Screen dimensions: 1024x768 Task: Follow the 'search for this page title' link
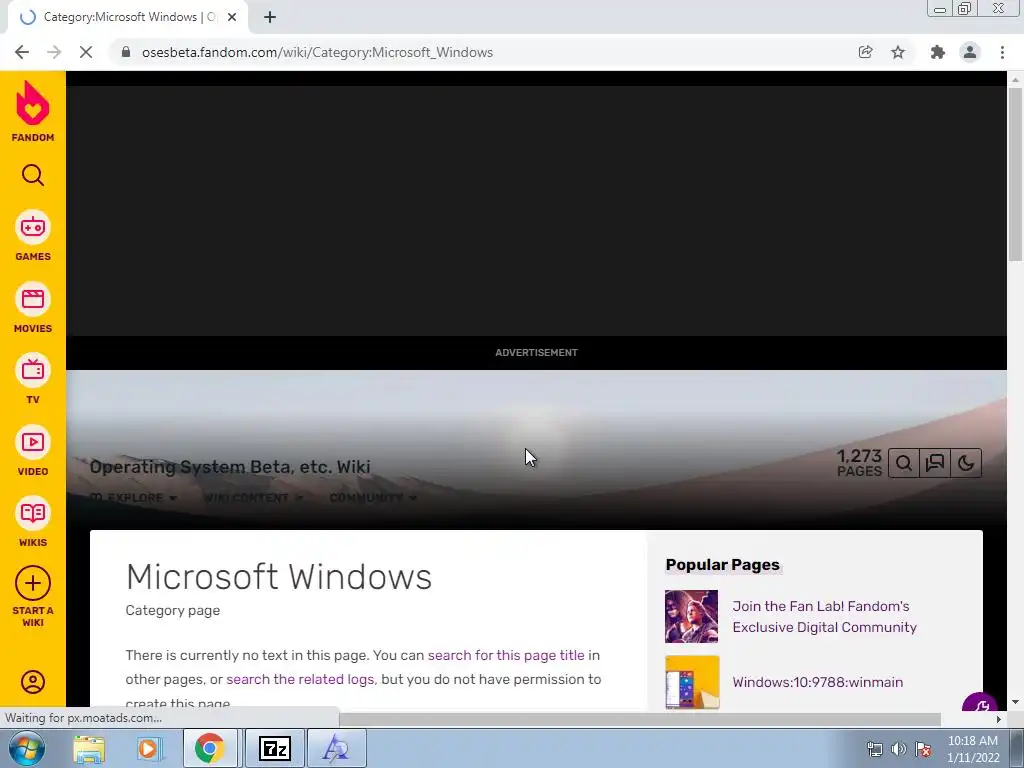(x=506, y=655)
